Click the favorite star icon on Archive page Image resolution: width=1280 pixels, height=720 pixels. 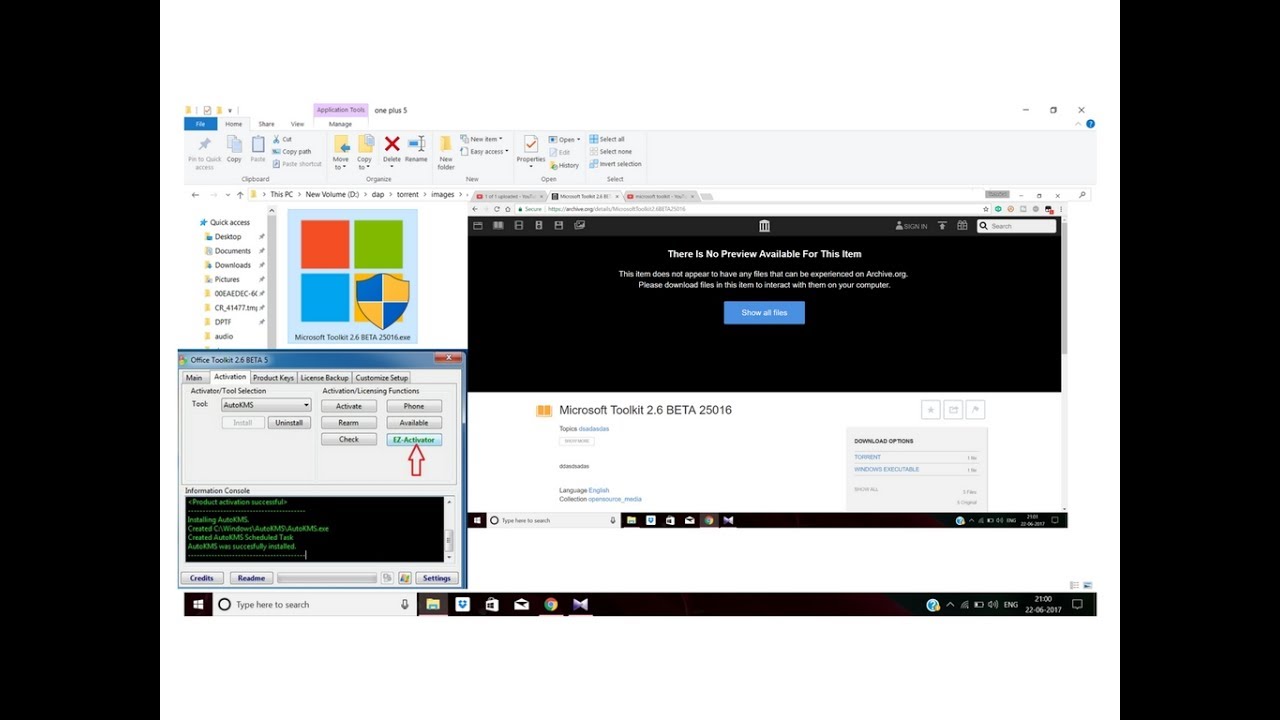point(930,410)
